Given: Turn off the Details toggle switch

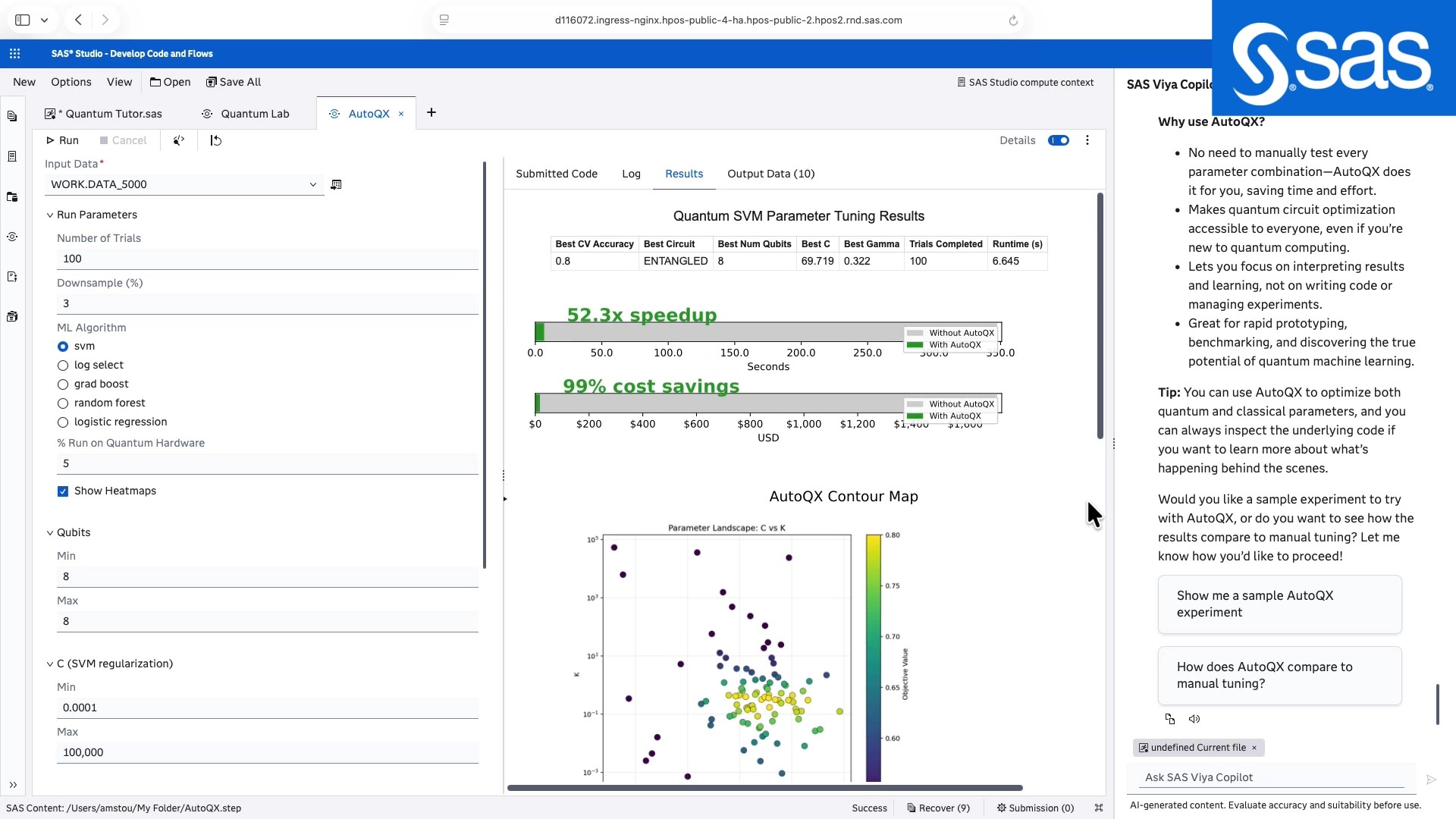Looking at the screenshot, I should click(x=1059, y=140).
